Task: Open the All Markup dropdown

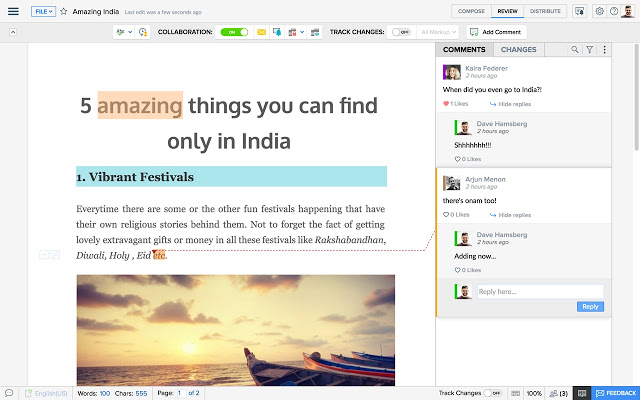Action: [x=438, y=32]
